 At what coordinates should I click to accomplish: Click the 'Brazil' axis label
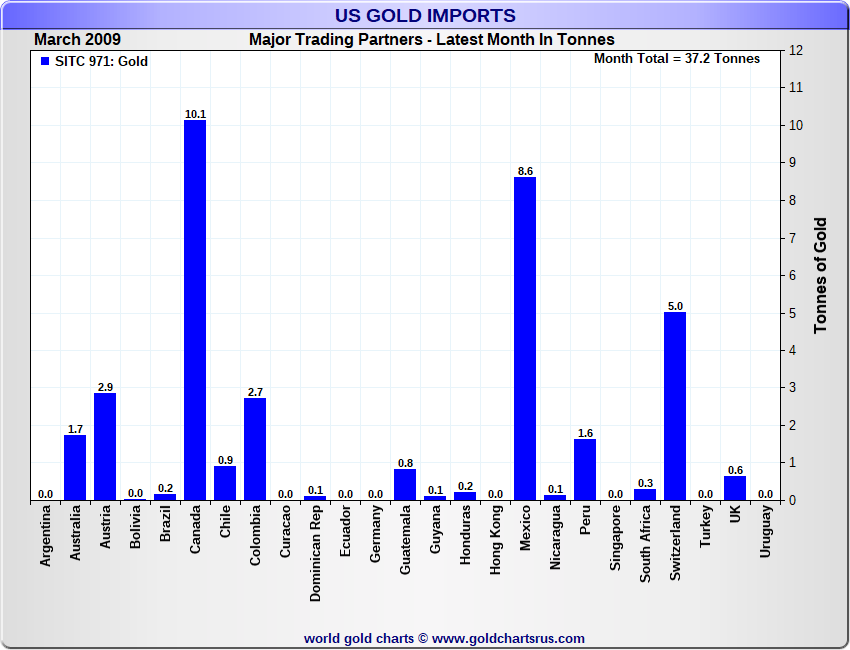(165, 523)
